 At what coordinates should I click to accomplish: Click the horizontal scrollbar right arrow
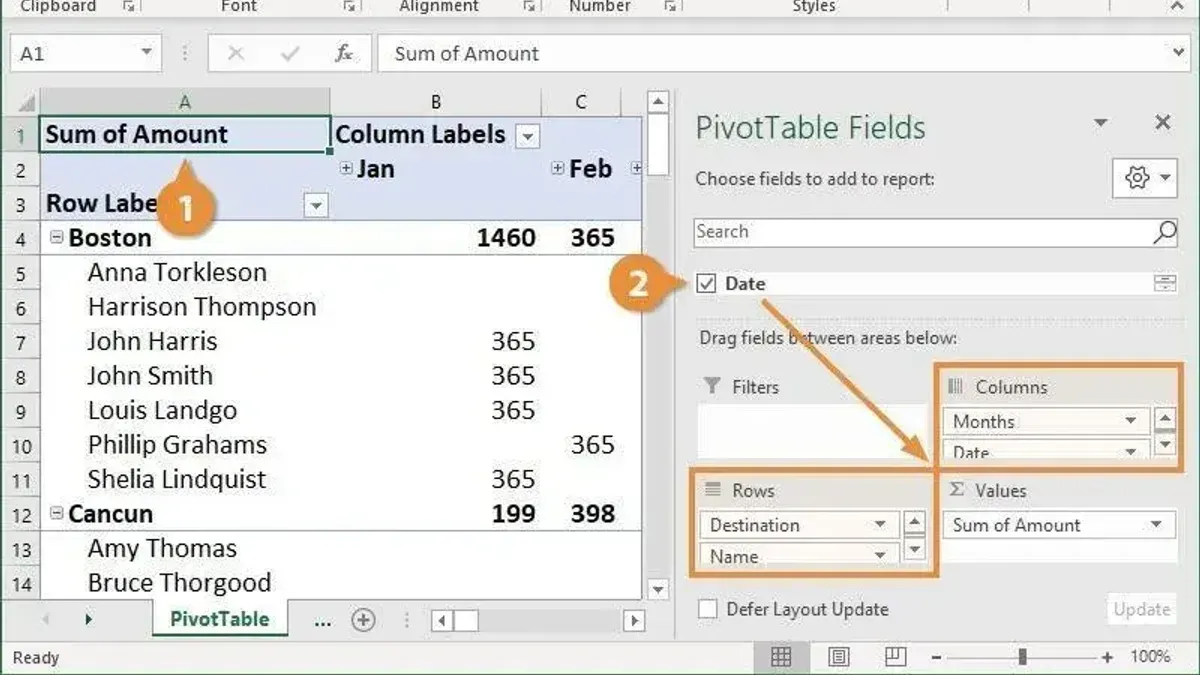tap(634, 620)
